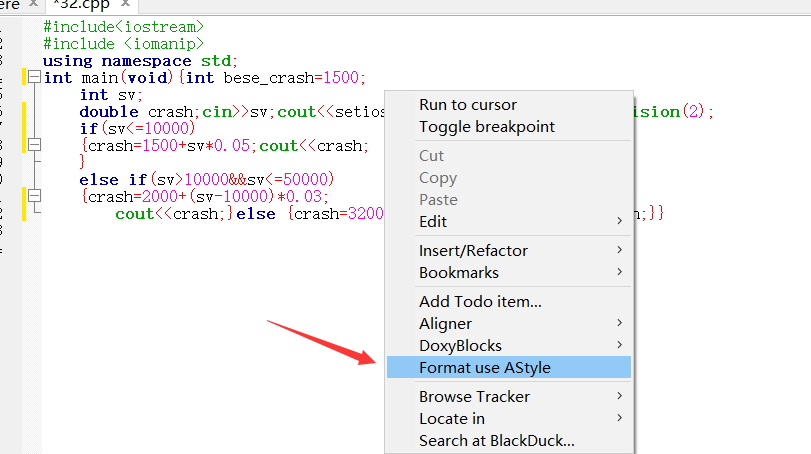
Task: Click the using namespace std line
Action: (x=140, y=61)
